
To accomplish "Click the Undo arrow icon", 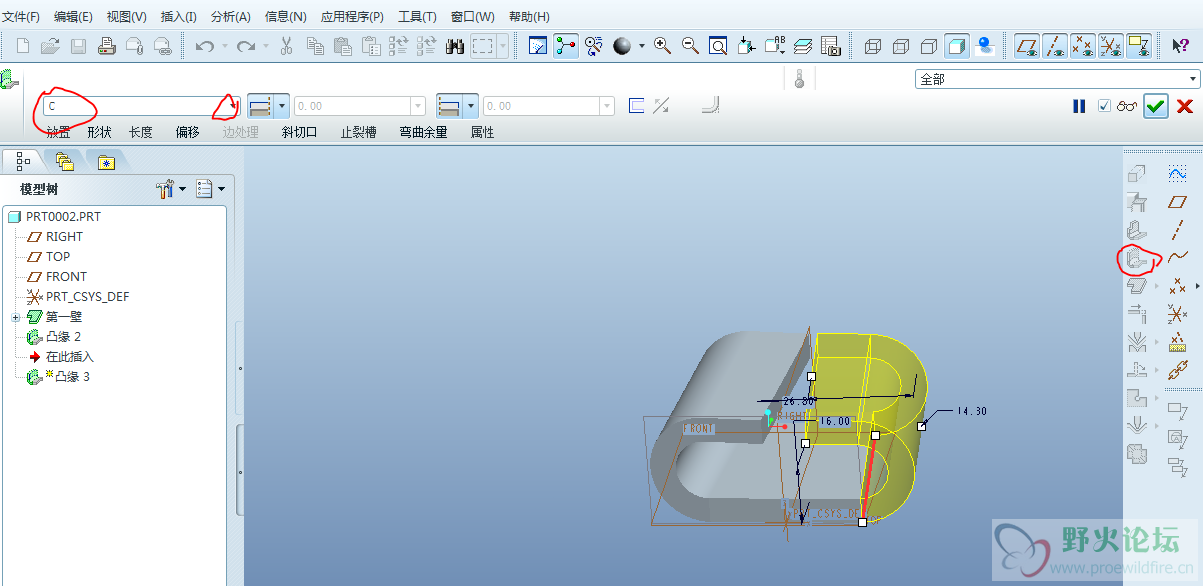I will (205, 45).
